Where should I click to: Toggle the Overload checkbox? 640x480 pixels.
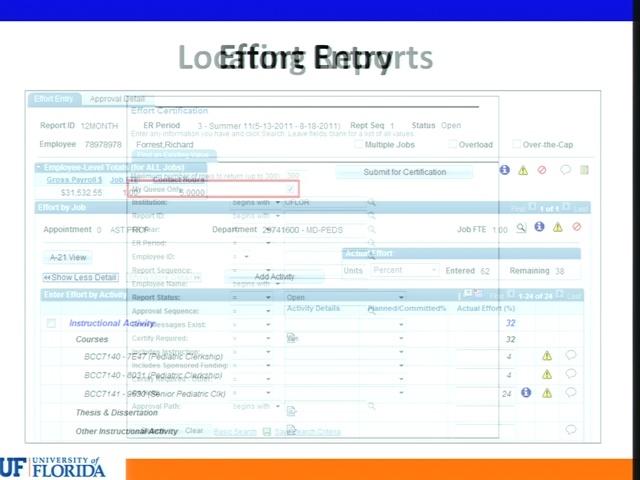[x=452, y=144]
